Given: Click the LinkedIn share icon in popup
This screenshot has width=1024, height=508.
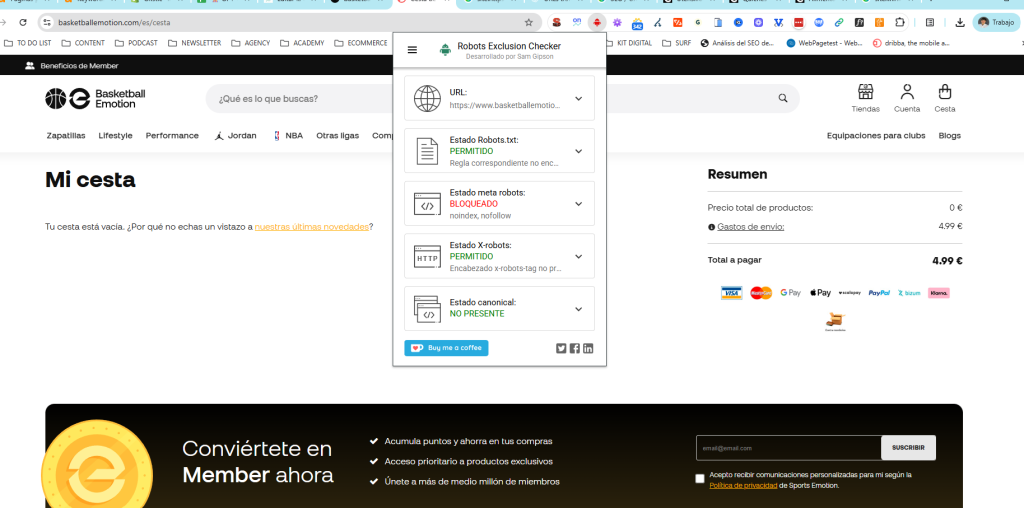Looking at the screenshot, I should [588, 348].
